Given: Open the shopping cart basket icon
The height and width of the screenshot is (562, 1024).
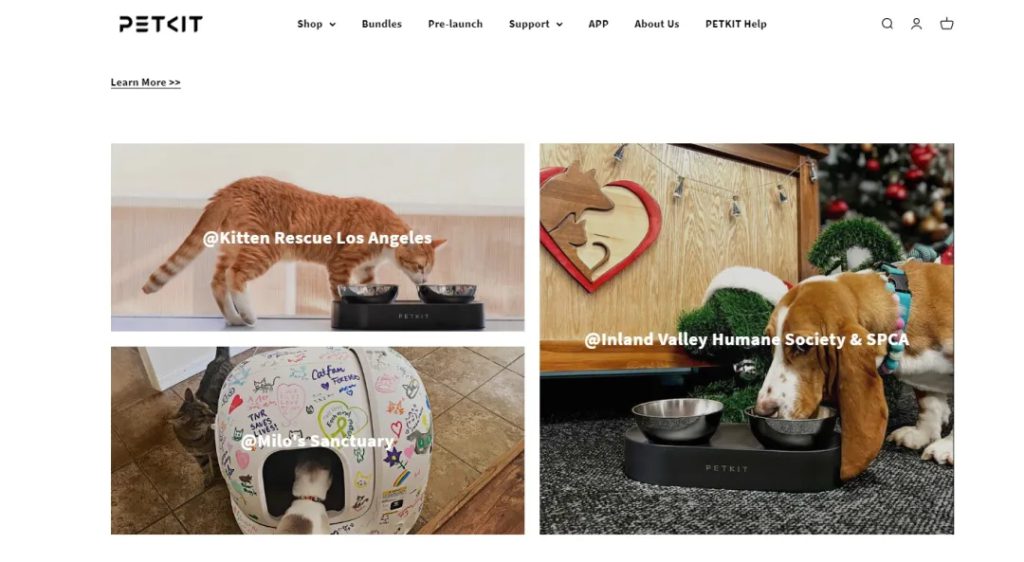Looking at the screenshot, I should point(946,24).
